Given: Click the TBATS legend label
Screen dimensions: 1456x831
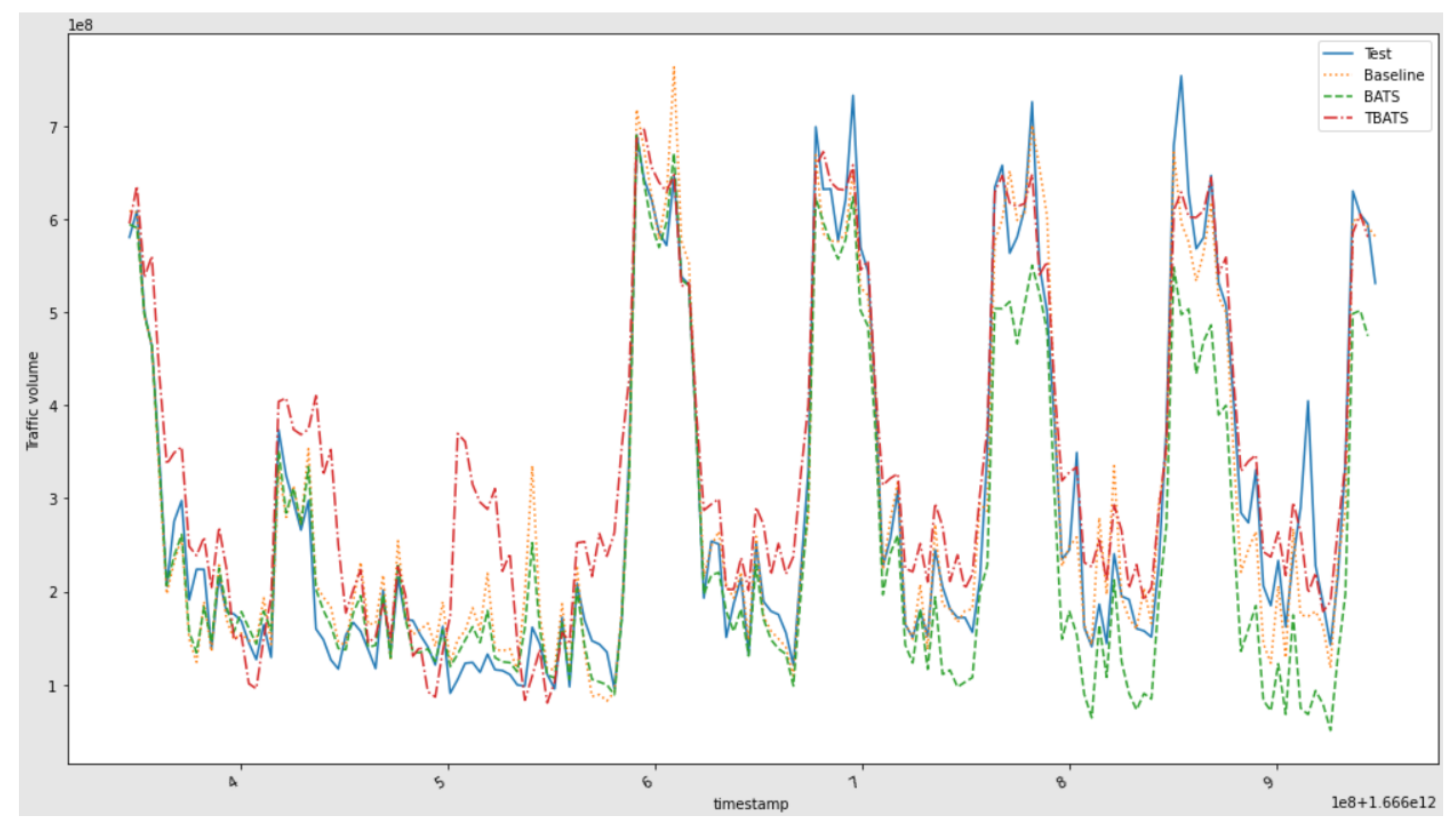Looking at the screenshot, I should pos(1386,118).
